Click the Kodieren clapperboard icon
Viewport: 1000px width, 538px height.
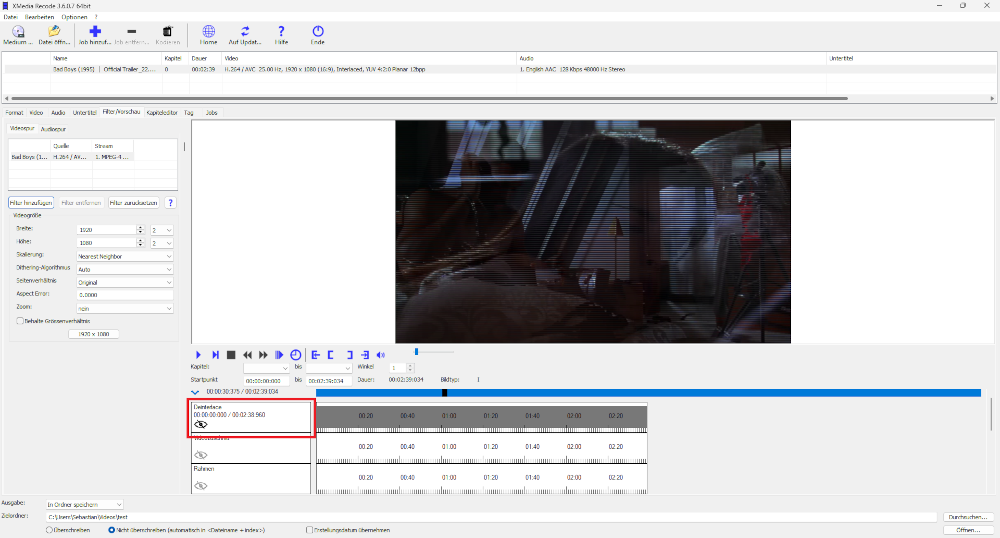[168, 31]
